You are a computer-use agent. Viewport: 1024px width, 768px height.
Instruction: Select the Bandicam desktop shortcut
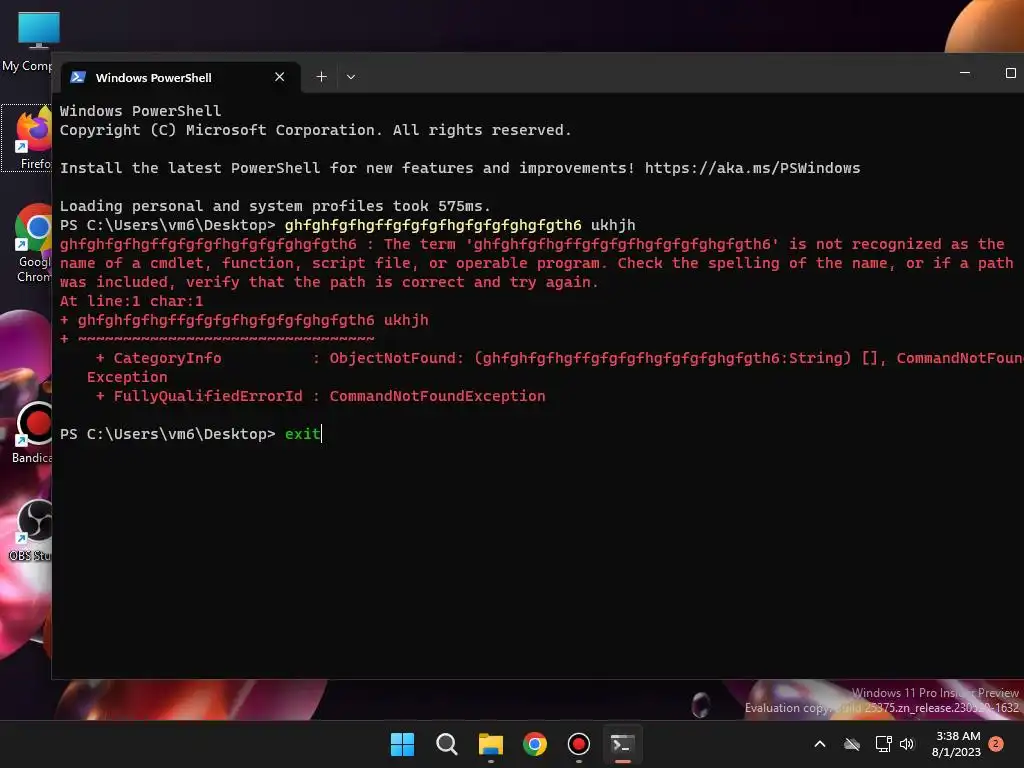coord(29,432)
